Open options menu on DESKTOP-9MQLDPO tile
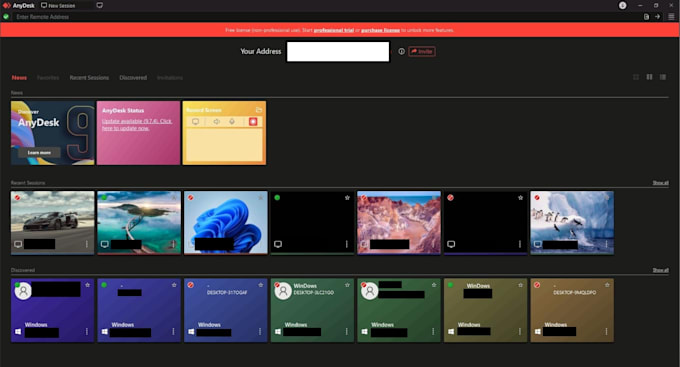 tap(606, 331)
